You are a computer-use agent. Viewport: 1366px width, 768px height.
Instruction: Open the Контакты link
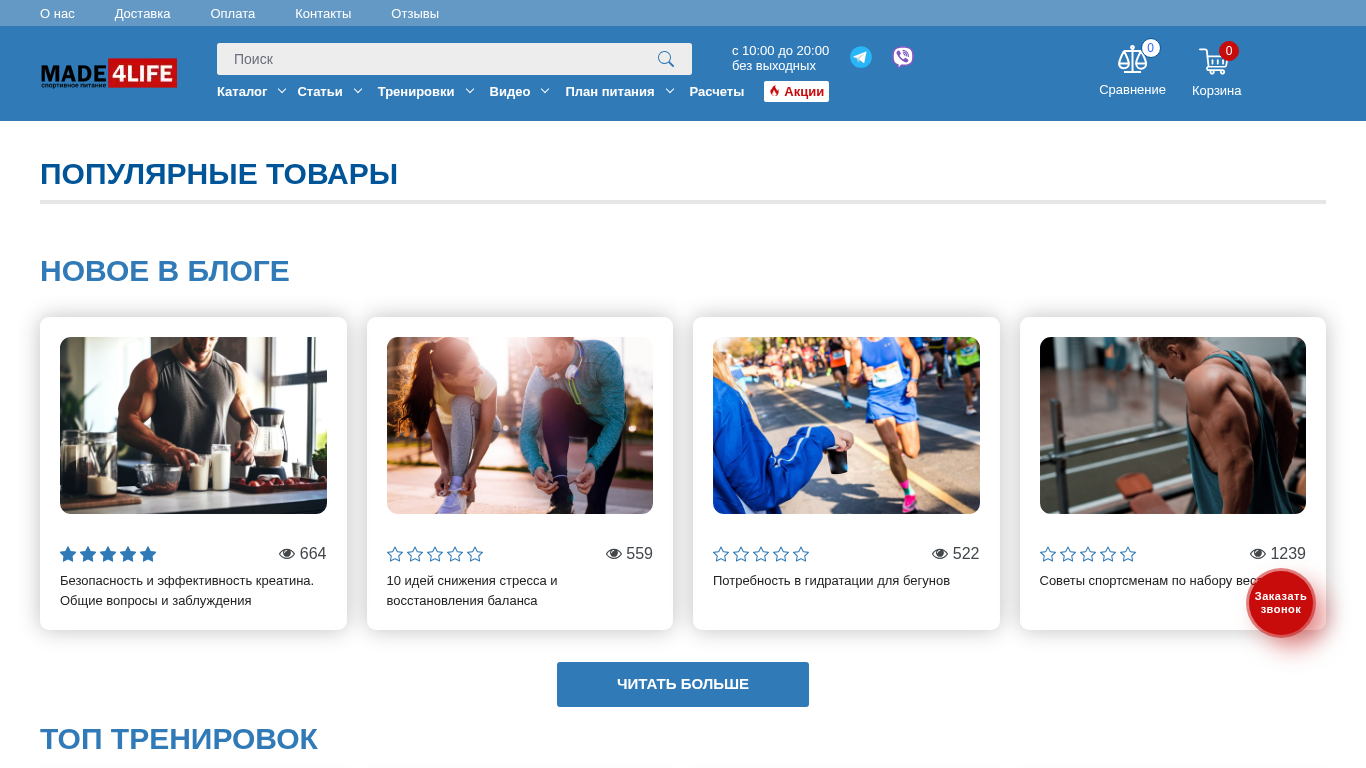(x=323, y=13)
